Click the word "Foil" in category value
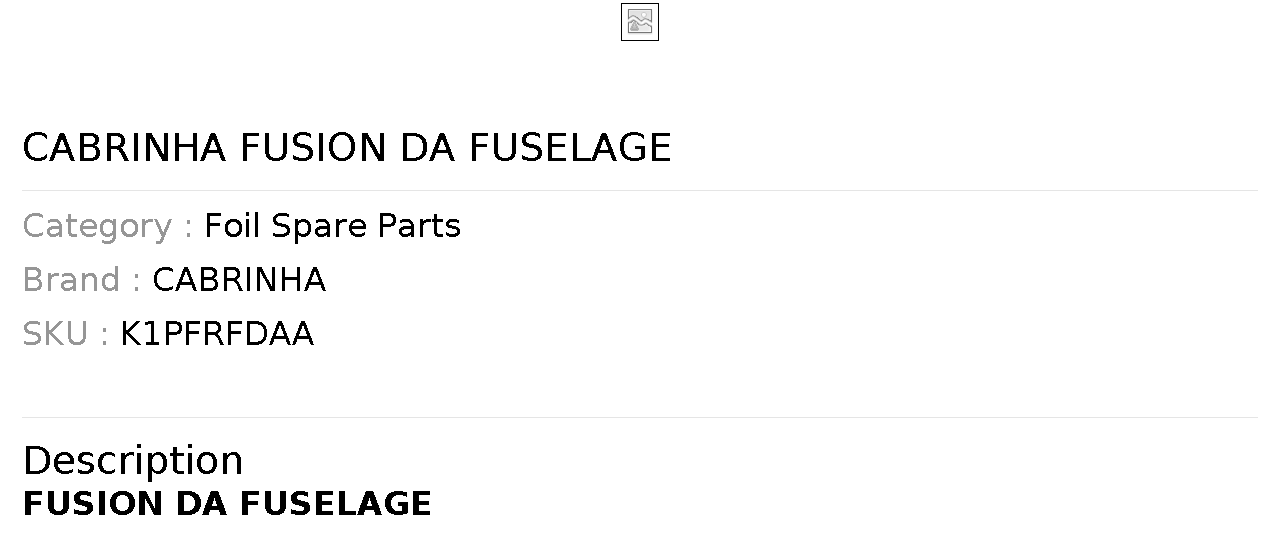 pyautogui.click(x=233, y=226)
